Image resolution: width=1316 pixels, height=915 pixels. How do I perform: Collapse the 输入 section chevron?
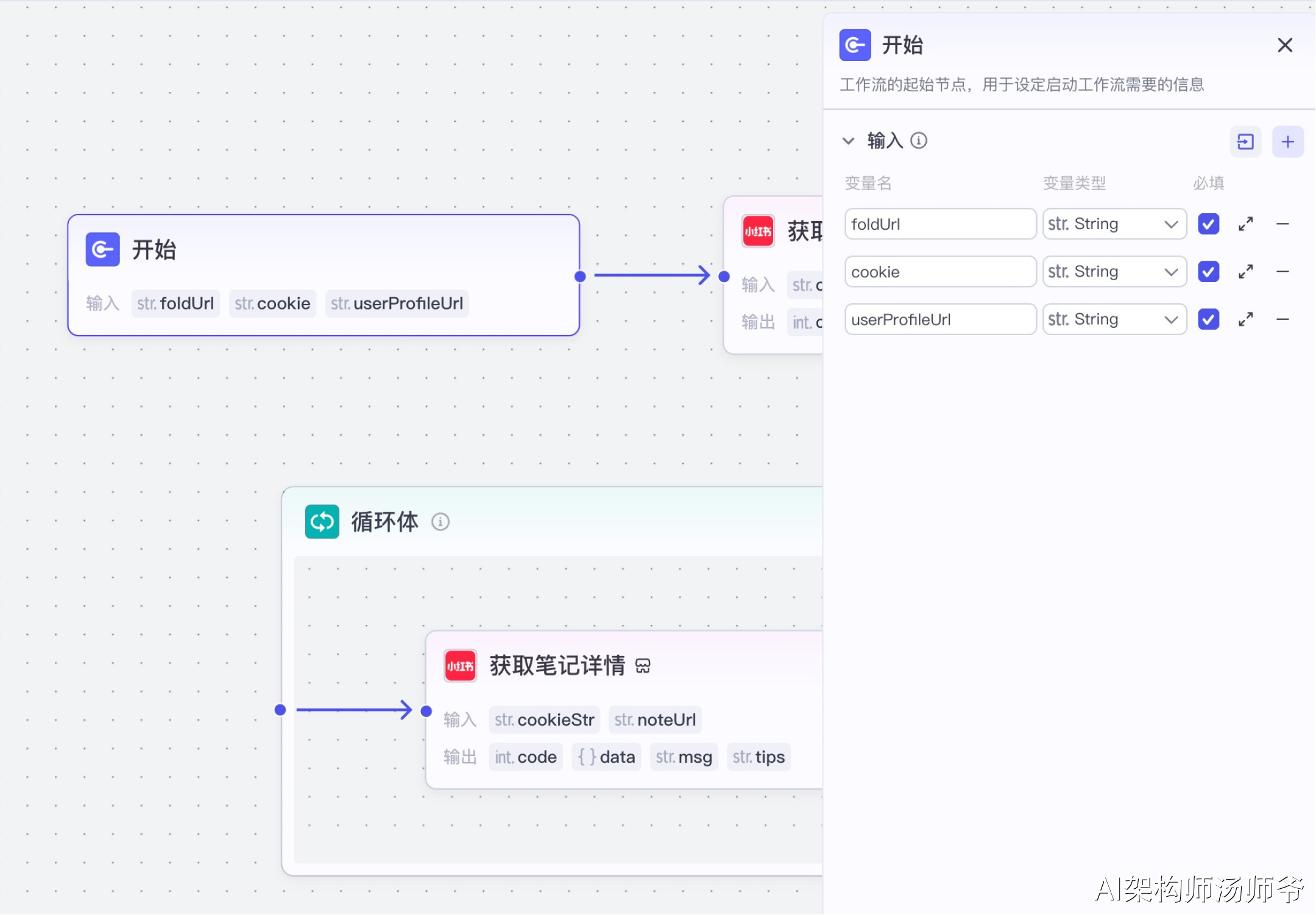[848, 141]
